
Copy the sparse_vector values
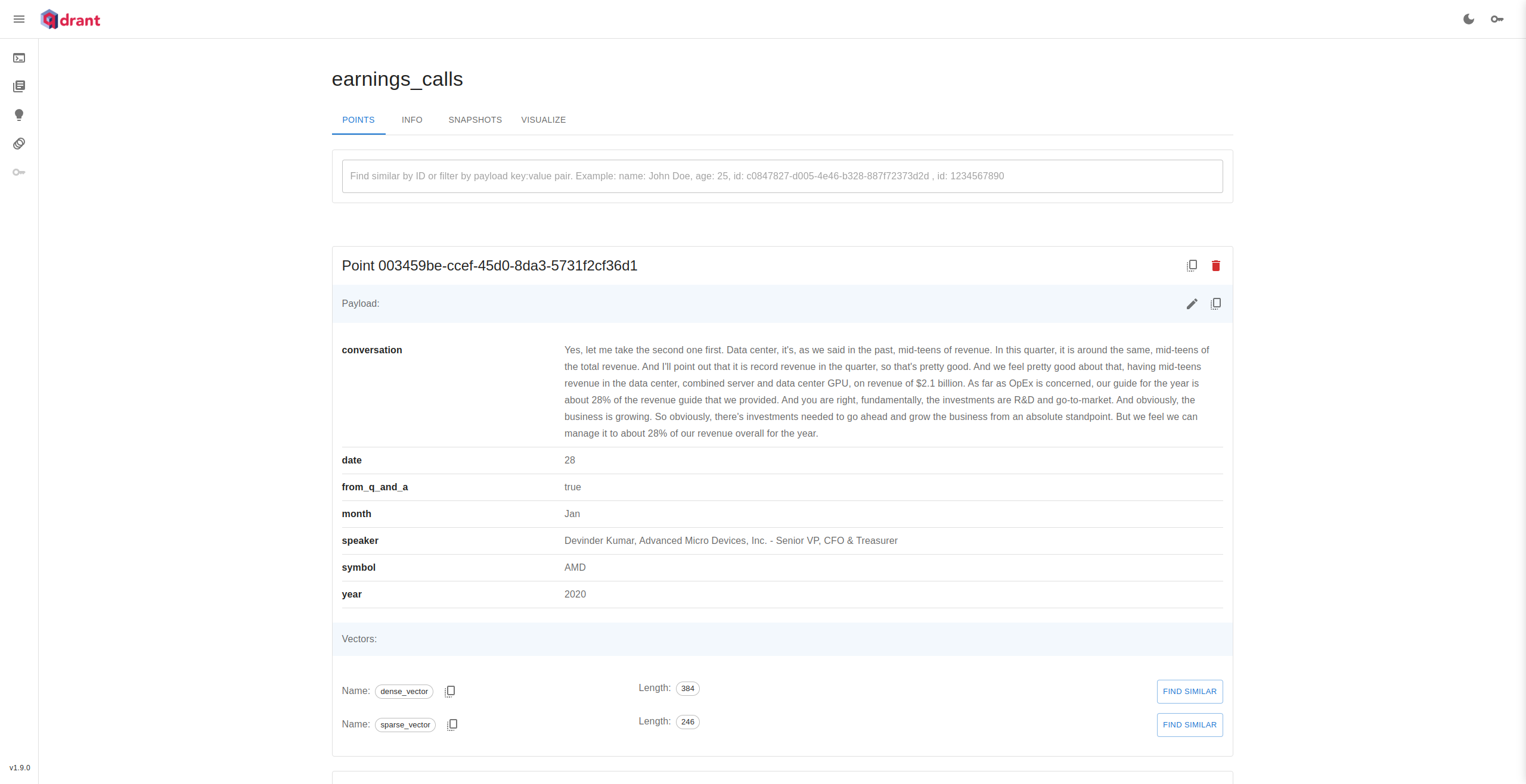pyautogui.click(x=452, y=724)
